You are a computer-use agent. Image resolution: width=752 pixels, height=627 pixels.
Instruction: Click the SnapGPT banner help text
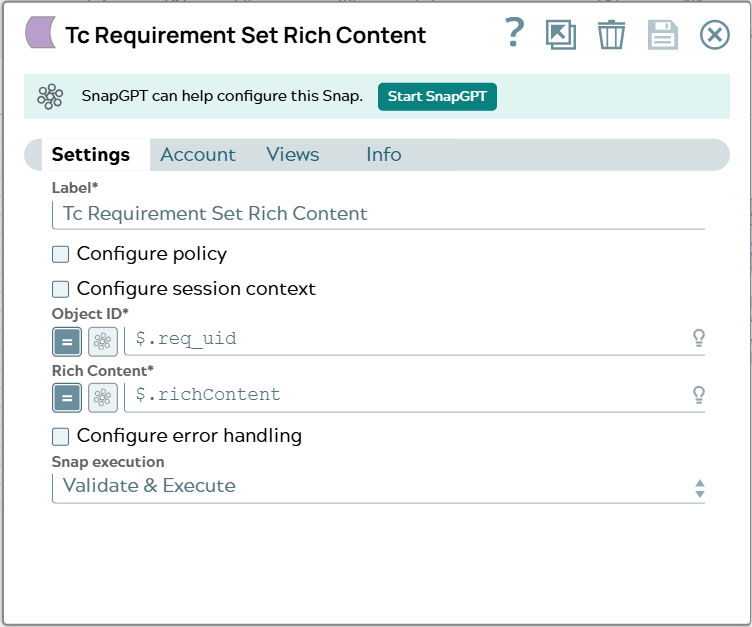222,96
